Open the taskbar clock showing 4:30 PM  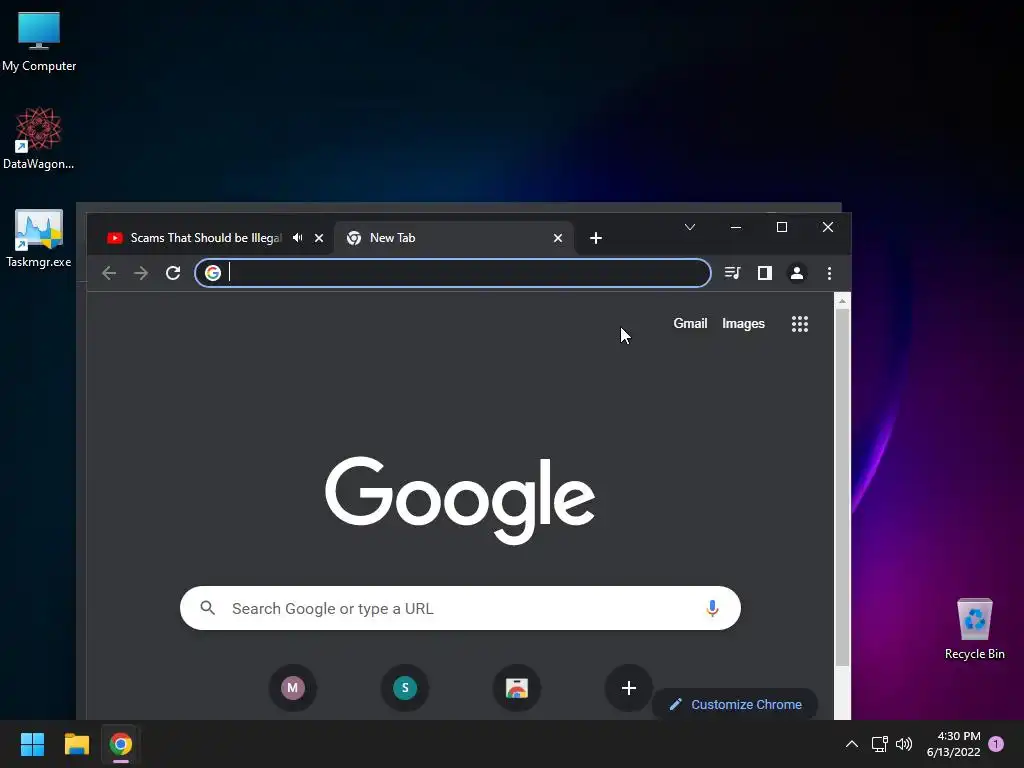(x=953, y=744)
